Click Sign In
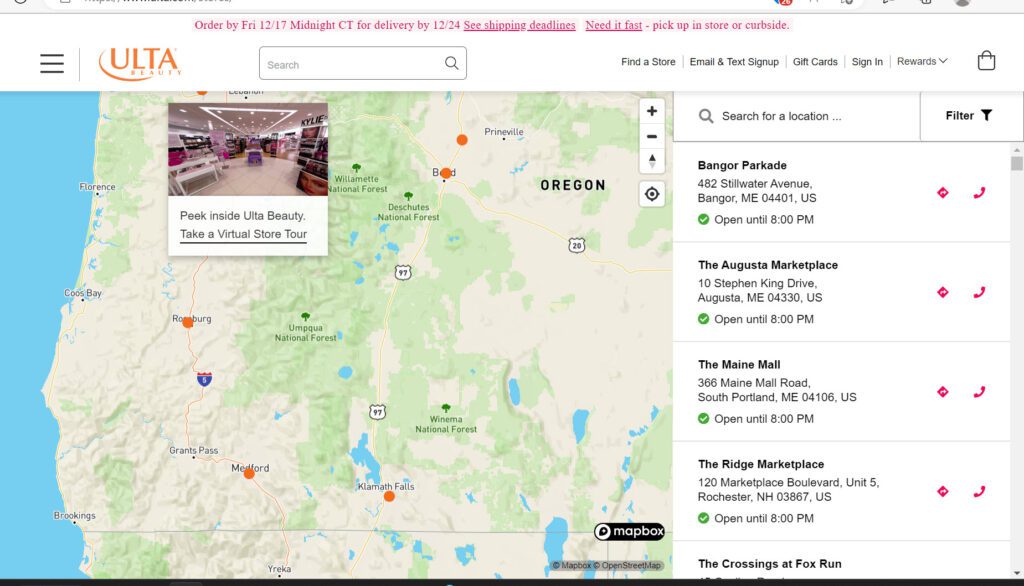The height and width of the screenshot is (586, 1024). click(x=867, y=61)
